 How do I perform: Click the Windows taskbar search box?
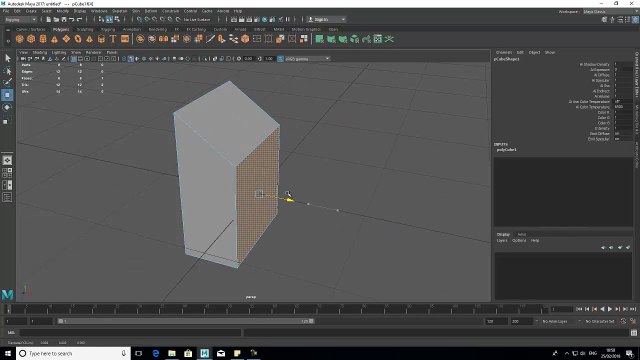pos(73,353)
